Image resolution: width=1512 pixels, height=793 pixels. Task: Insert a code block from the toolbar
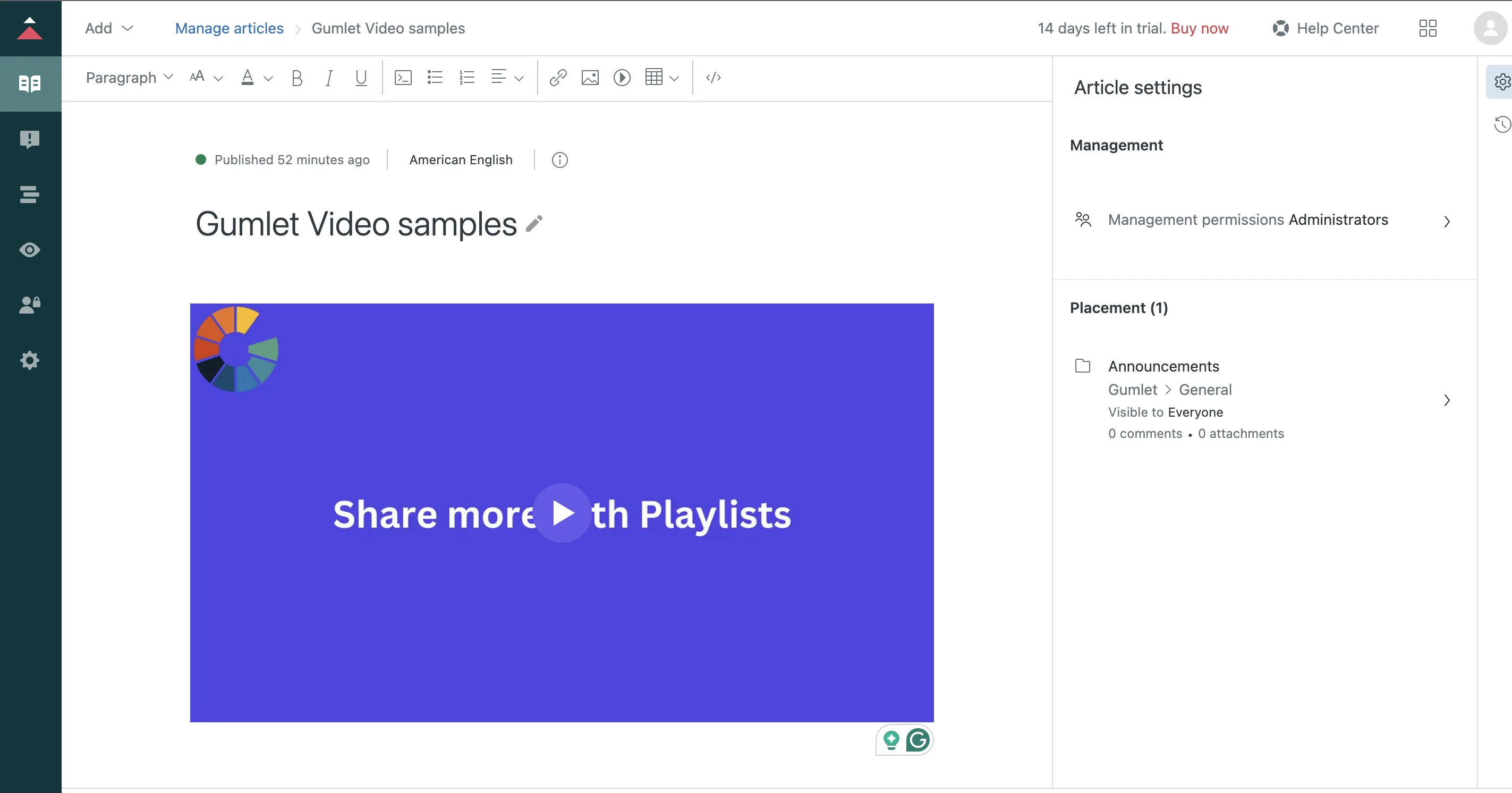click(403, 78)
